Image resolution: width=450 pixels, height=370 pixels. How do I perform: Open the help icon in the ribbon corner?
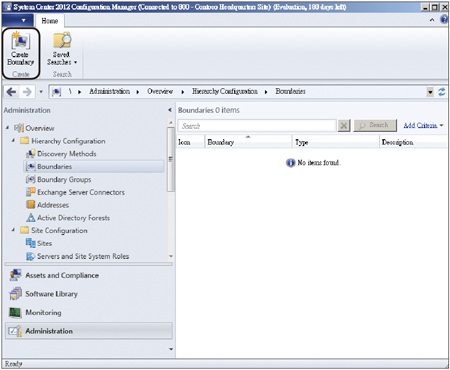point(444,20)
